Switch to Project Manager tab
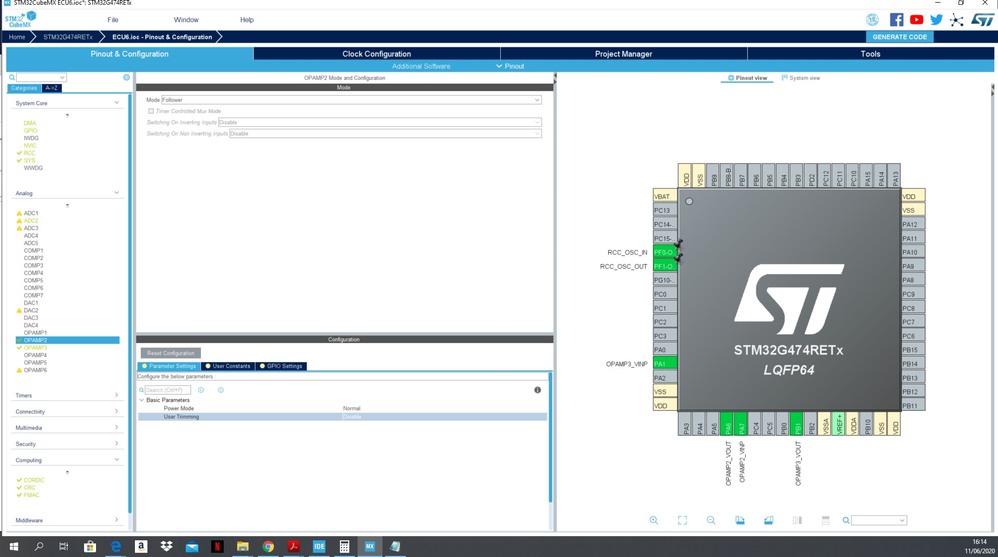This screenshot has width=998, height=557. coord(624,54)
